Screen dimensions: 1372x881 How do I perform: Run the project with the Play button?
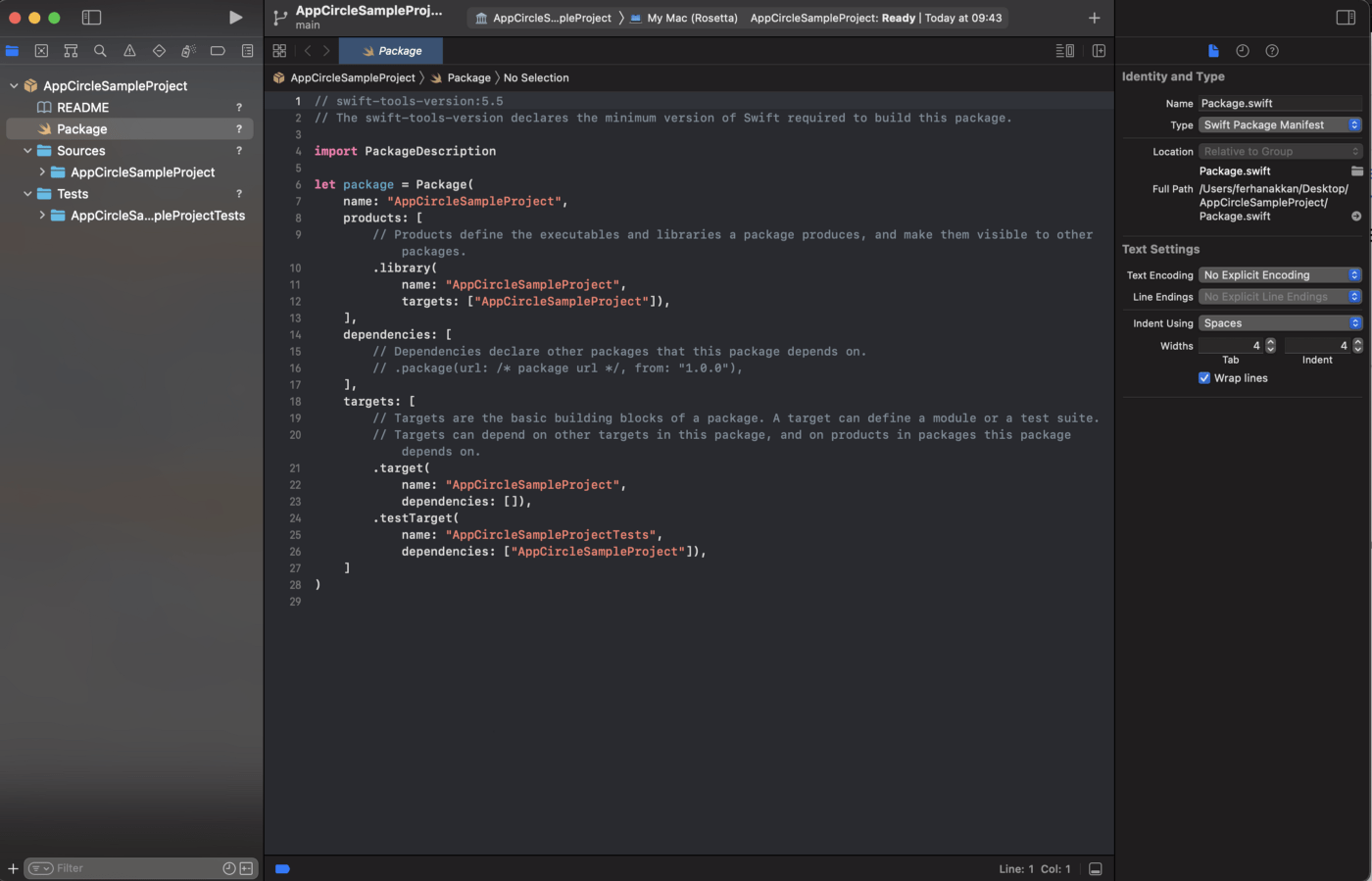pyautogui.click(x=235, y=18)
